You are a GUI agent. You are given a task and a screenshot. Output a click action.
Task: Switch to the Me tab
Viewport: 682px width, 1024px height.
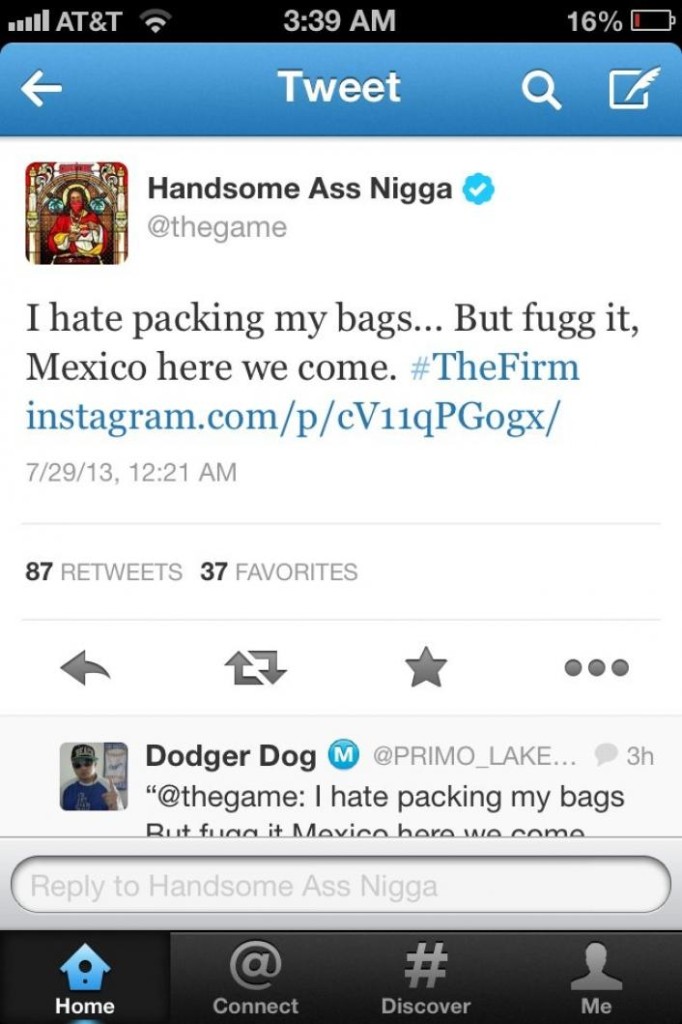pyautogui.click(x=596, y=978)
